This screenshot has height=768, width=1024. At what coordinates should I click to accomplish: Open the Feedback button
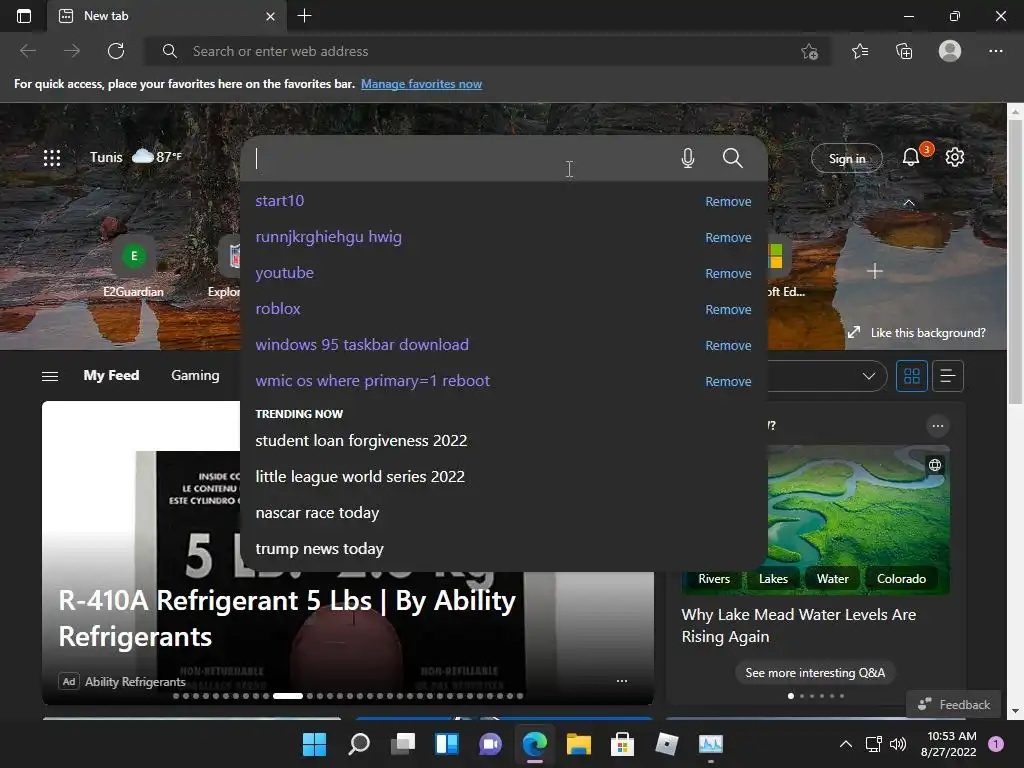click(953, 704)
